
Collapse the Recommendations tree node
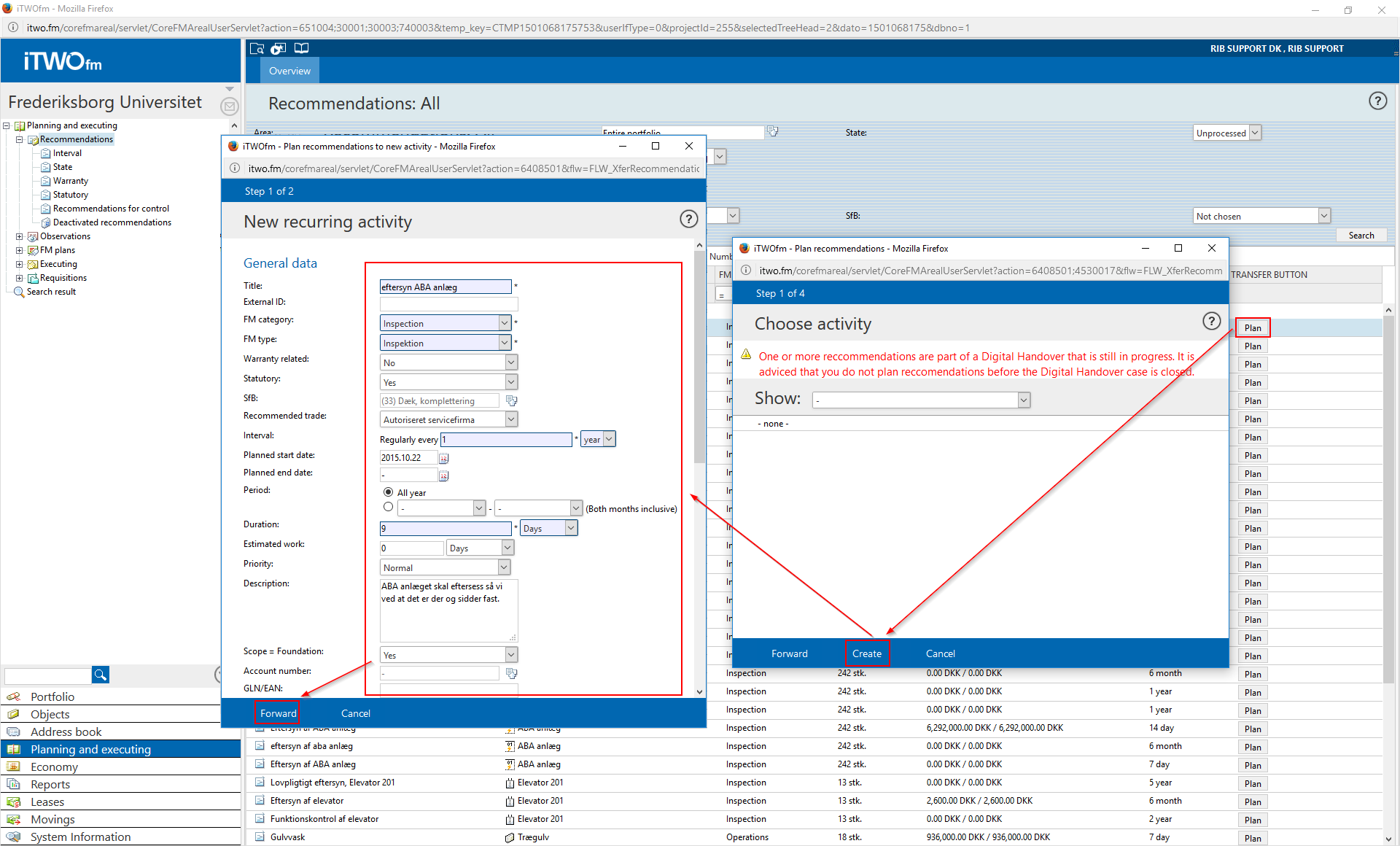tap(20, 139)
